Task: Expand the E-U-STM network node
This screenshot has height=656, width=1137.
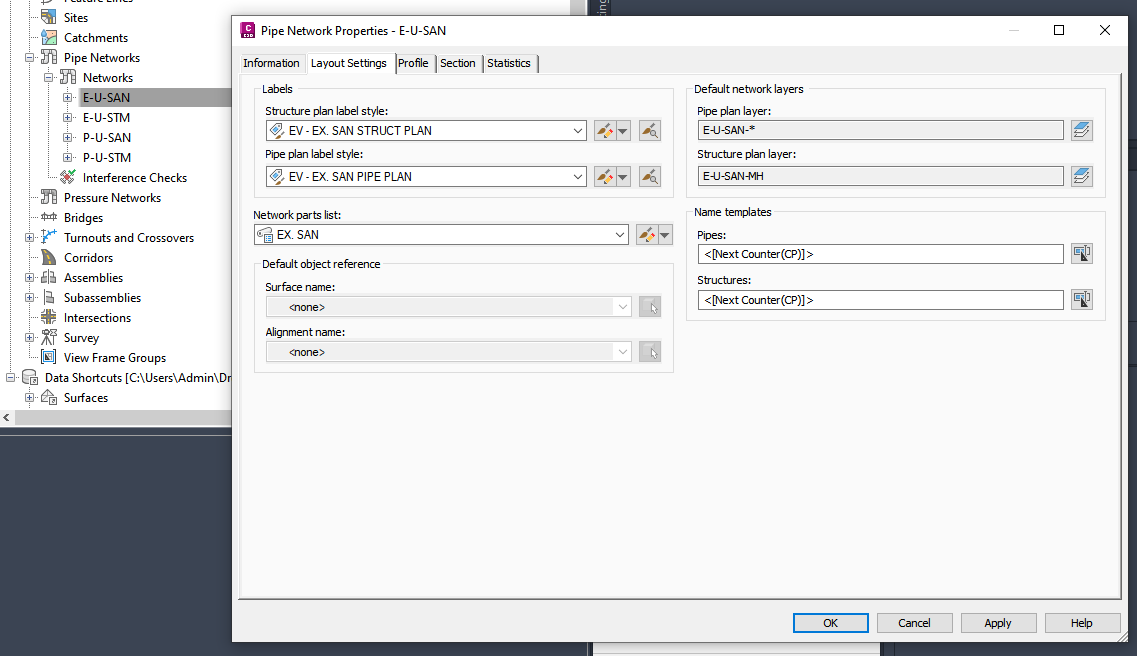Action: (x=67, y=117)
